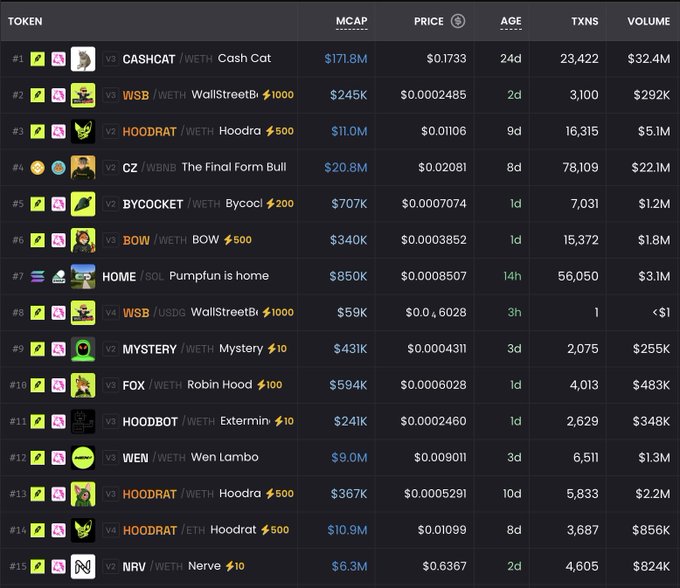Click the HOODRAT /ETH row token avatar
Screen dimensions: 680x588
[83, 530]
